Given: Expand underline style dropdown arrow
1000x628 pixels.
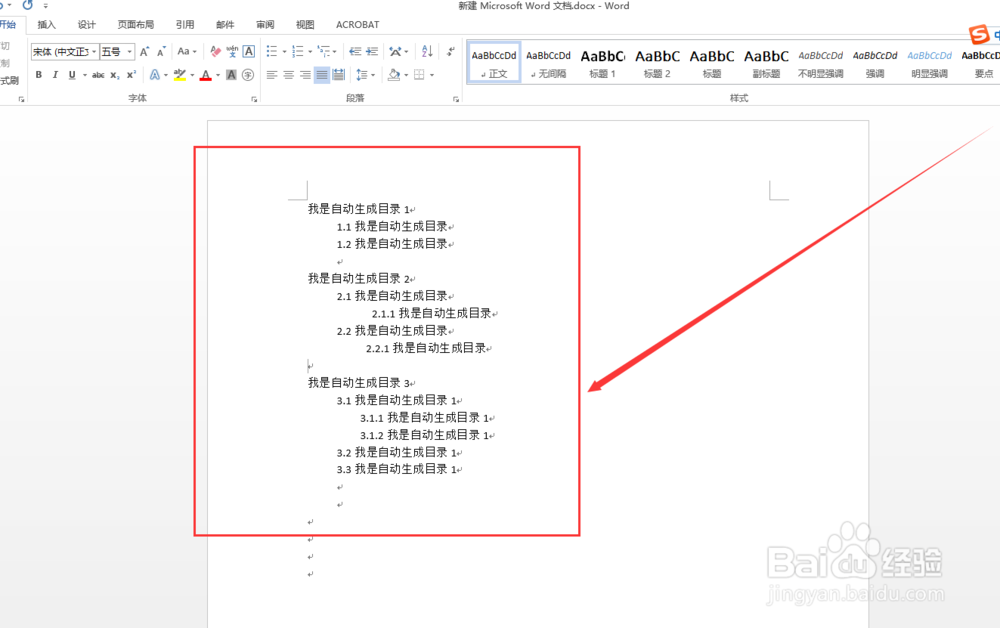Looking at the screenshot, I should [84, 75].
